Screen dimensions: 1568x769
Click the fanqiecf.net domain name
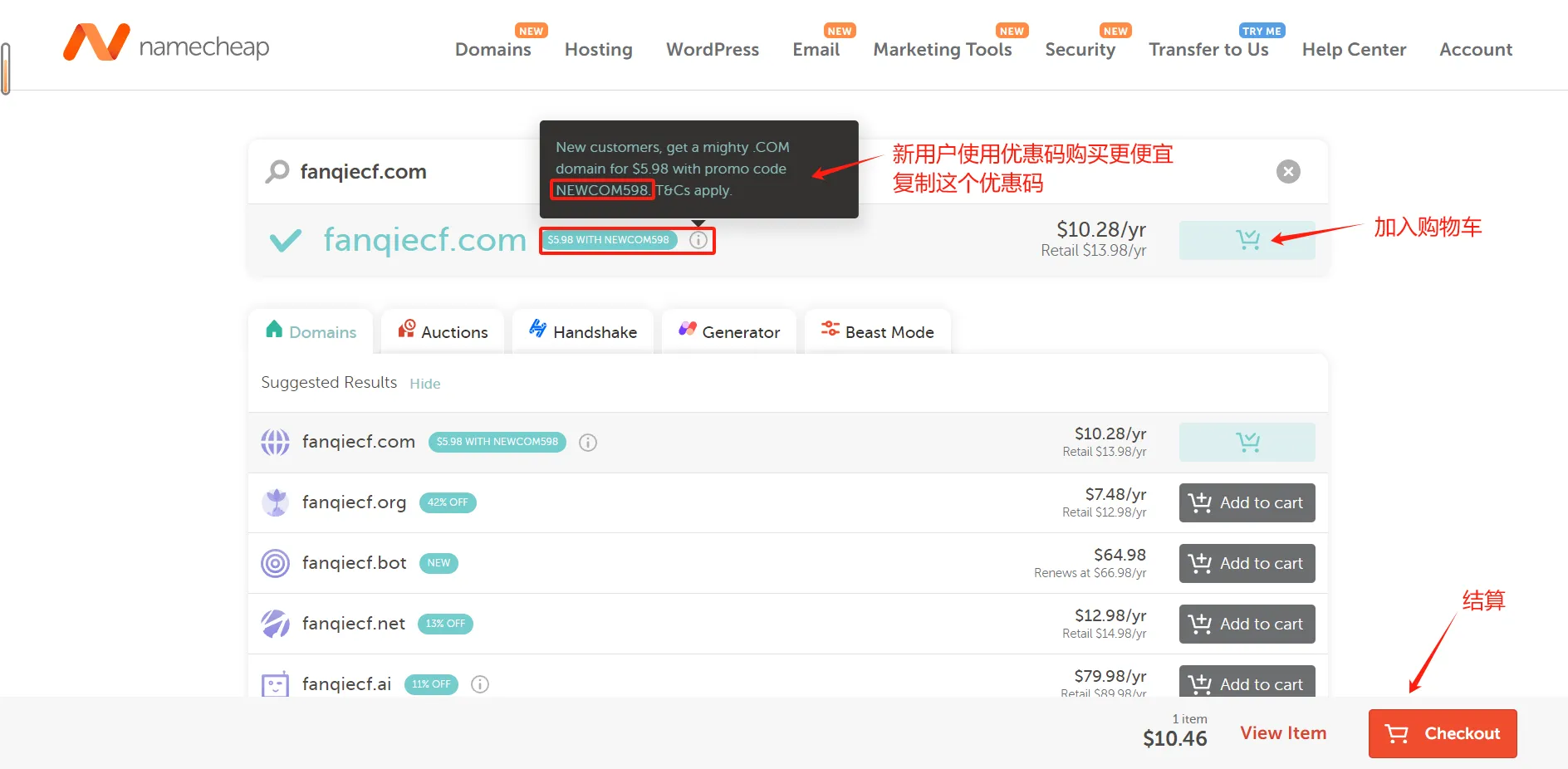354,624
